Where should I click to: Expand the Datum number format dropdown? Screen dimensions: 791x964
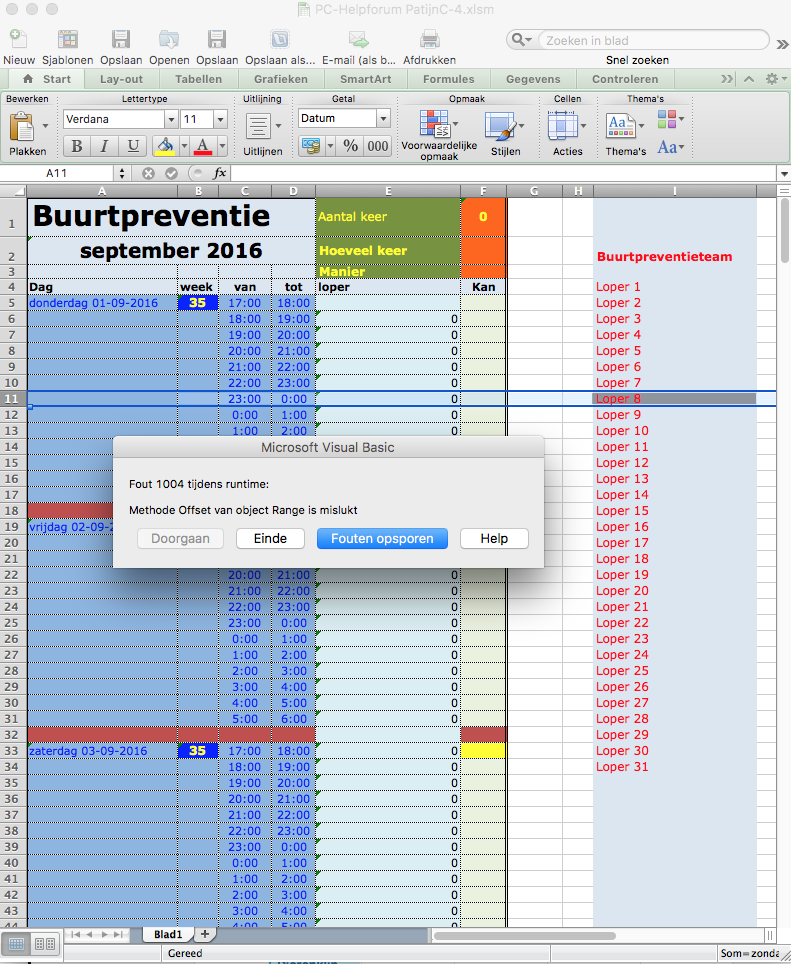[x=383, y=118]
